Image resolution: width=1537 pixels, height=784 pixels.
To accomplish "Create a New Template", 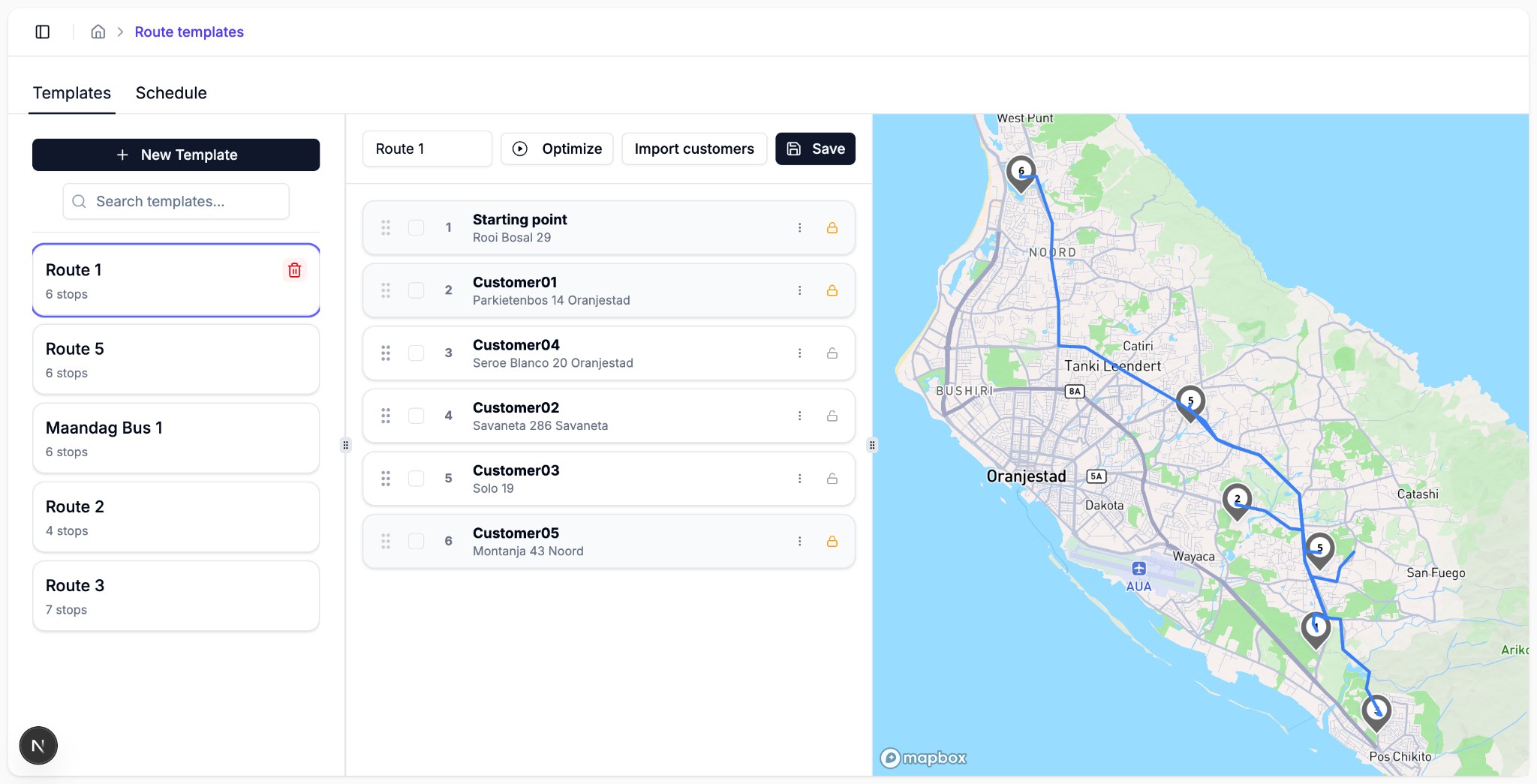I will coord(176,155).
